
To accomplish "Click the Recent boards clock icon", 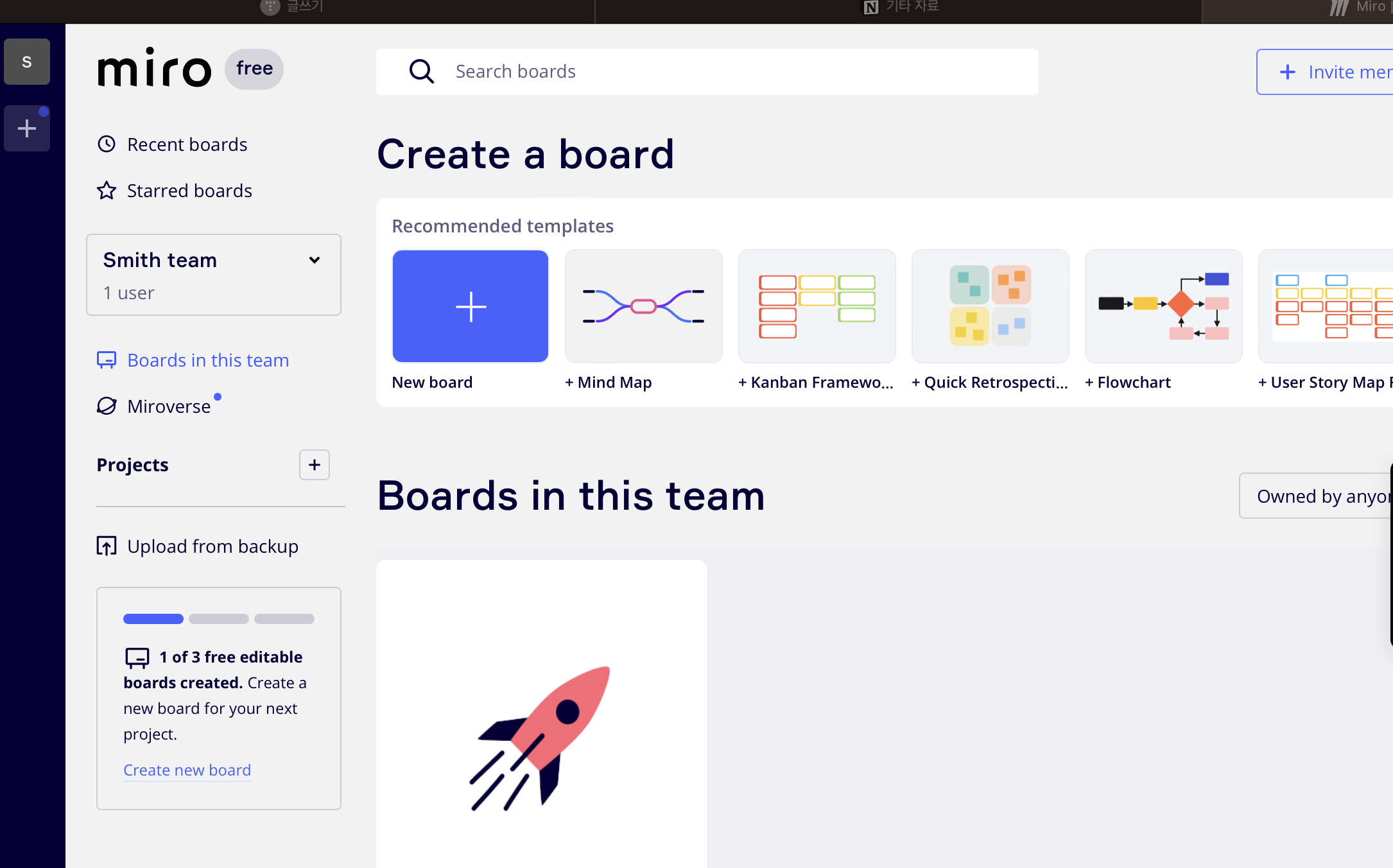I will (x=107, y=144).
